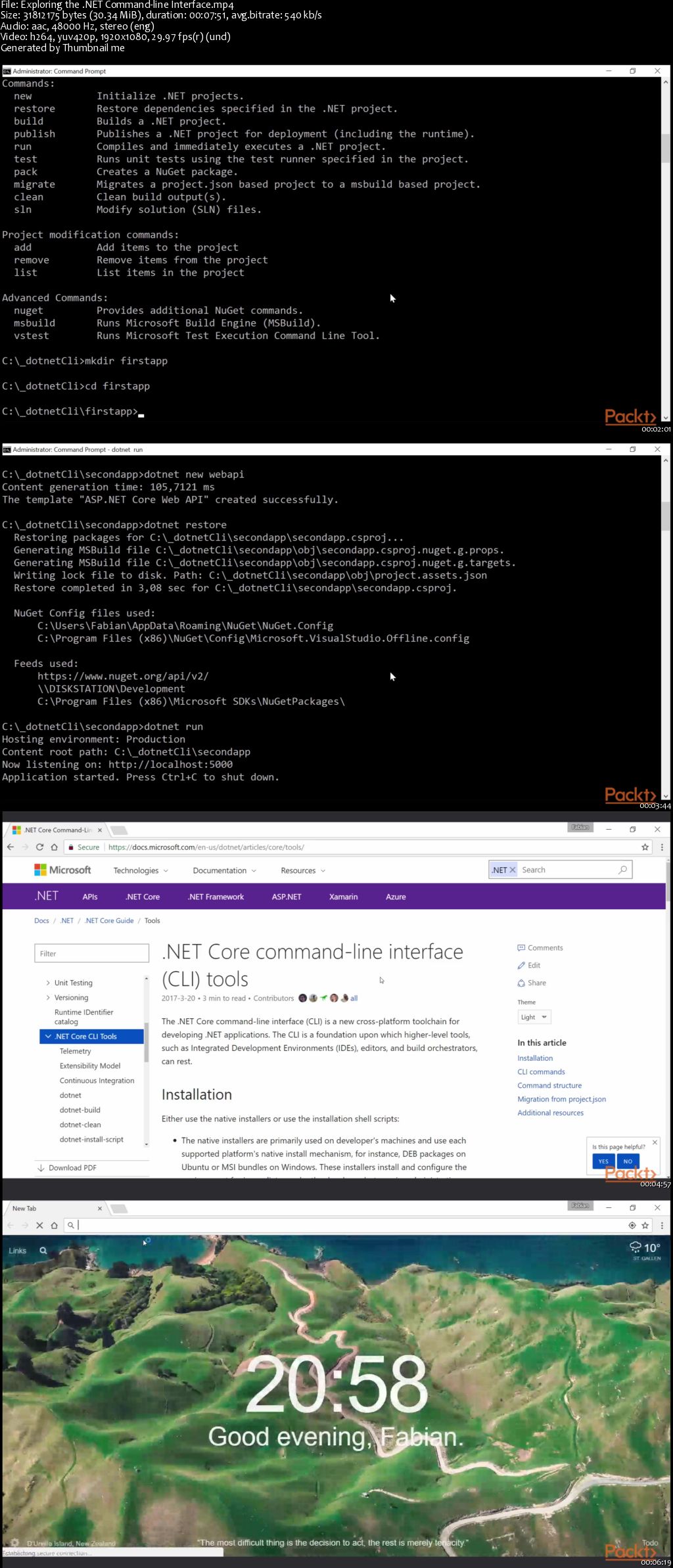The height and width of the screenshot is (1568, 673).
Task: Open the APIs tab in purple bar
Action: click(x=90, y=897)
